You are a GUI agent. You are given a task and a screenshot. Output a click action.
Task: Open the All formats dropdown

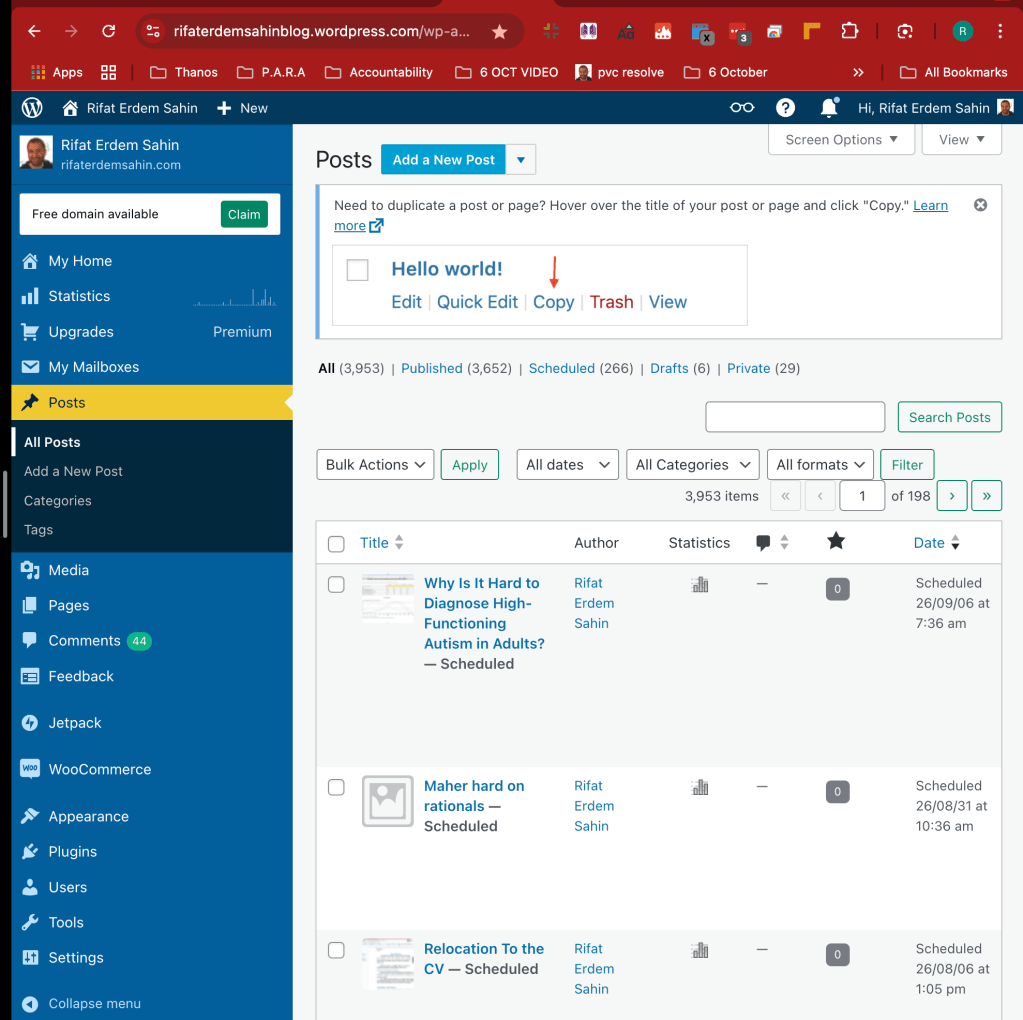point(820,465)
